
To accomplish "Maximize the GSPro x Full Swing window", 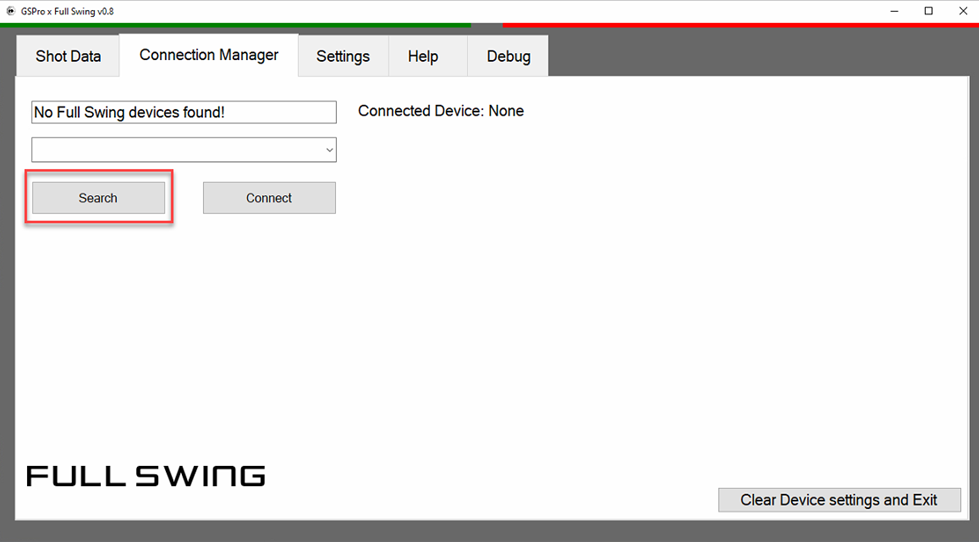I will pyautogui.click(x=928, y=10).
